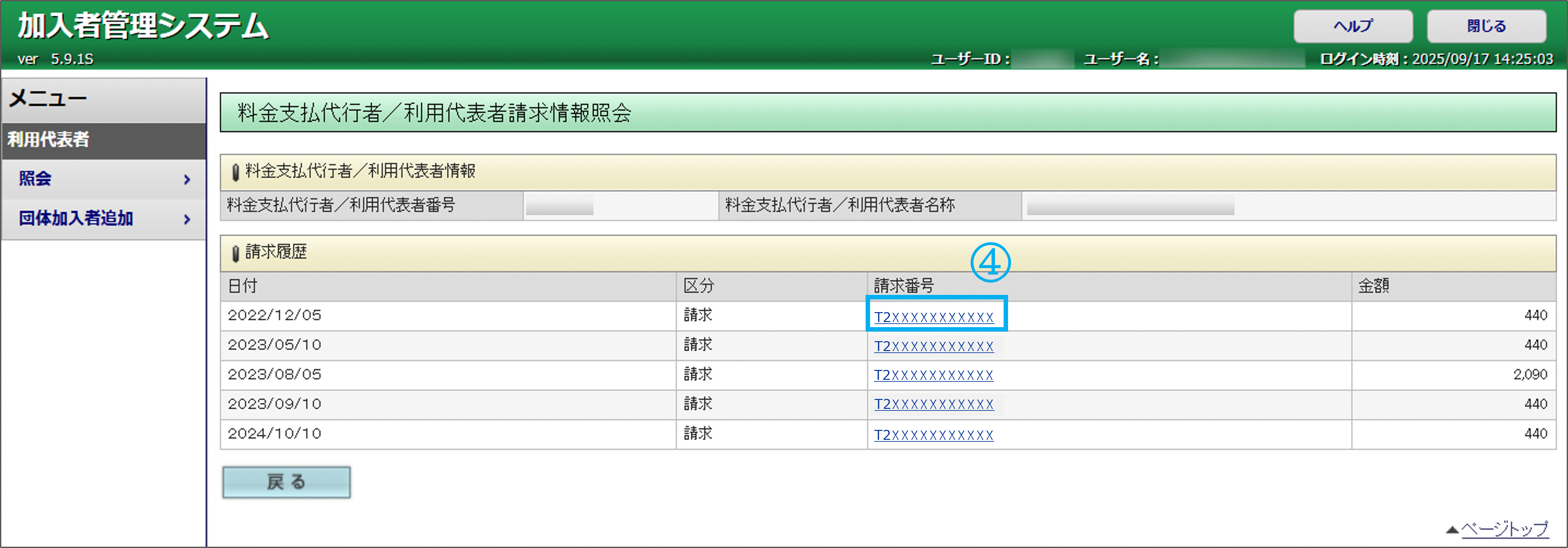Expand the 団体加入者追加 chevron arrow
Image resolution: width=1568 pixels, height=548 pixels.
(x=187, y=220)
